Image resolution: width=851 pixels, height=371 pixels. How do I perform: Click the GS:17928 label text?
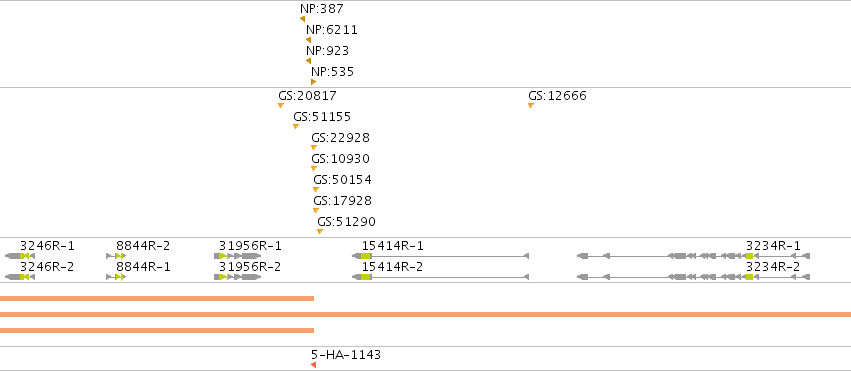pyautogui.click(x=342, y=201)
